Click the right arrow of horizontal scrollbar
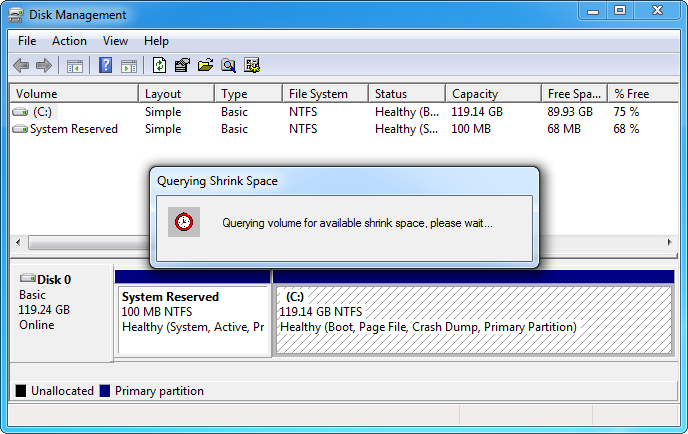This screenshot has height=434, width=688. pos(670,242)
